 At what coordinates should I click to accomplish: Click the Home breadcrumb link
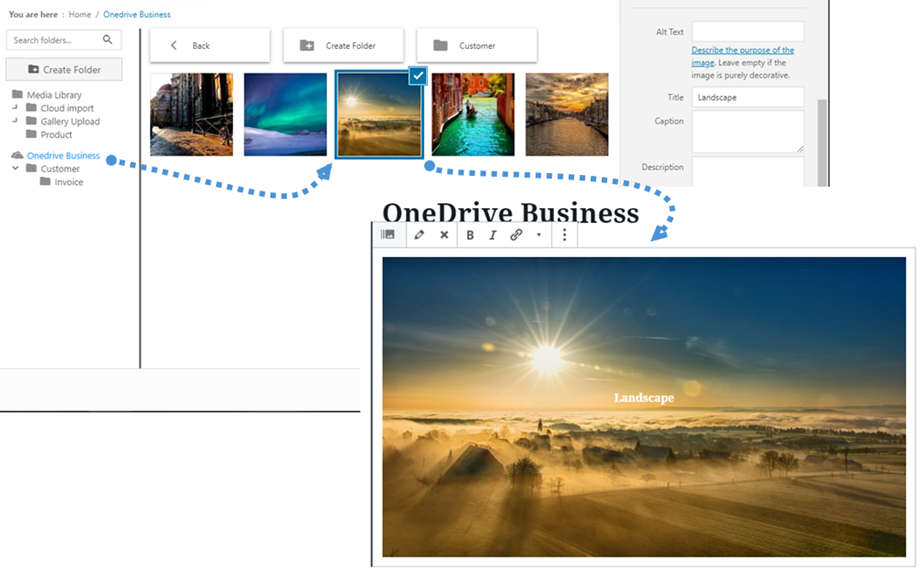coord(79,15)
